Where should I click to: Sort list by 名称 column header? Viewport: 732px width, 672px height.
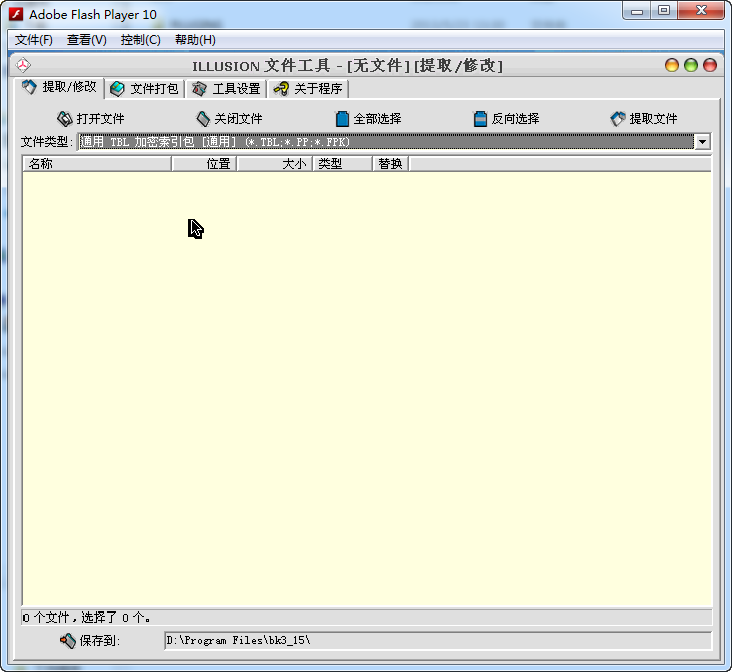97,164
